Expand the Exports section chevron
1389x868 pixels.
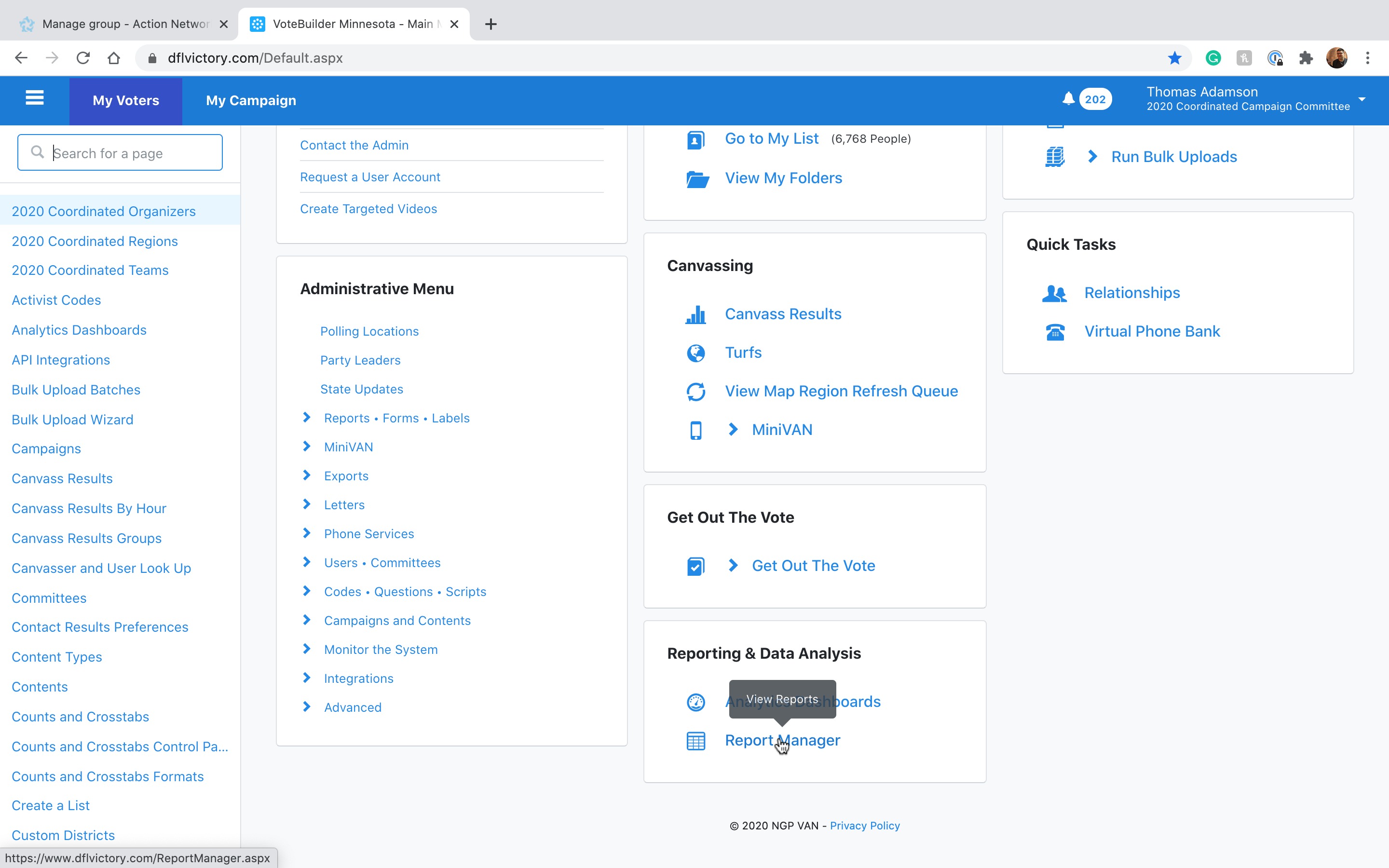click(x=307, y=475)
